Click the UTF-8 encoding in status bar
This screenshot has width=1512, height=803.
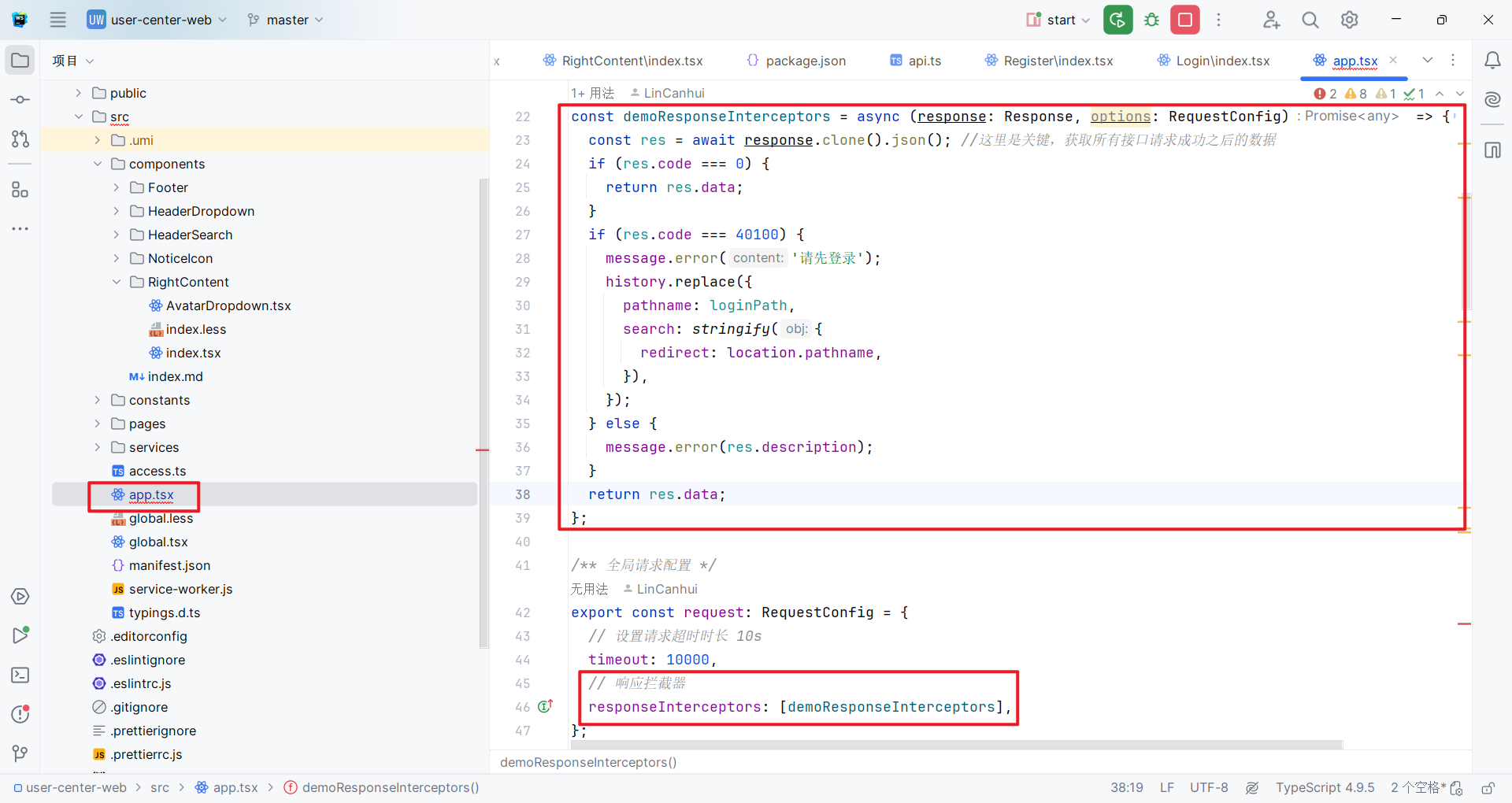[1209, 787]
